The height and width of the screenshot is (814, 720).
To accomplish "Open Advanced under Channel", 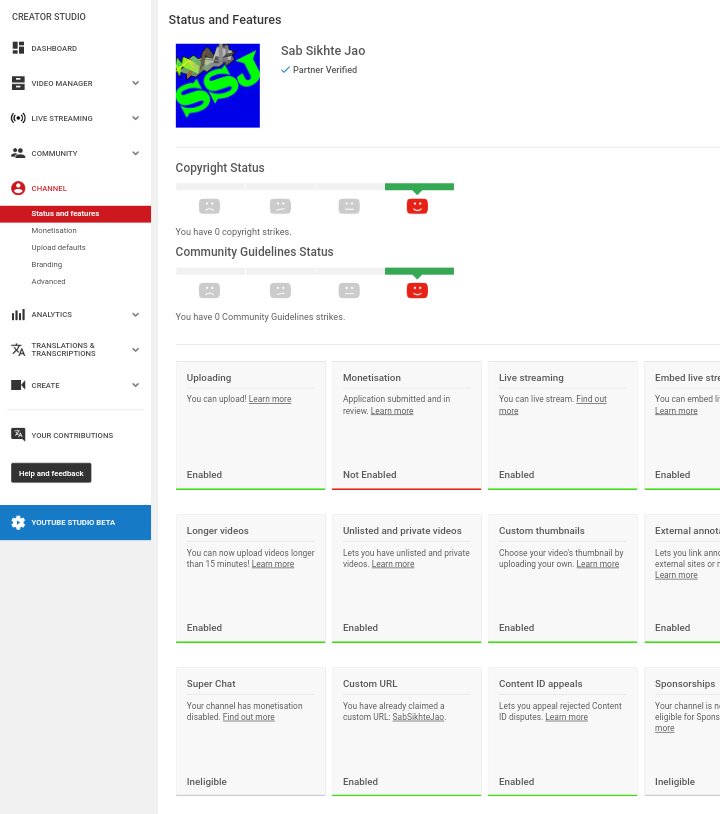I will point(48,281).
